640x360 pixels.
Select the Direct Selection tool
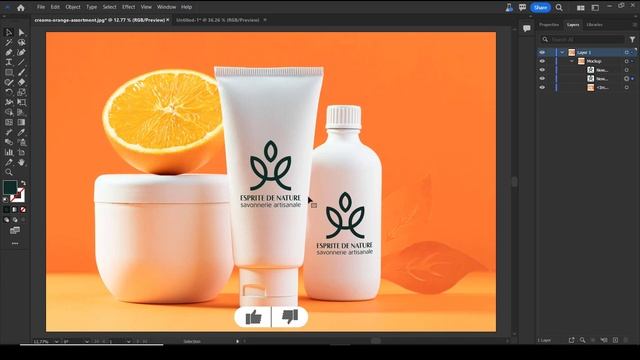click(21, 32)
